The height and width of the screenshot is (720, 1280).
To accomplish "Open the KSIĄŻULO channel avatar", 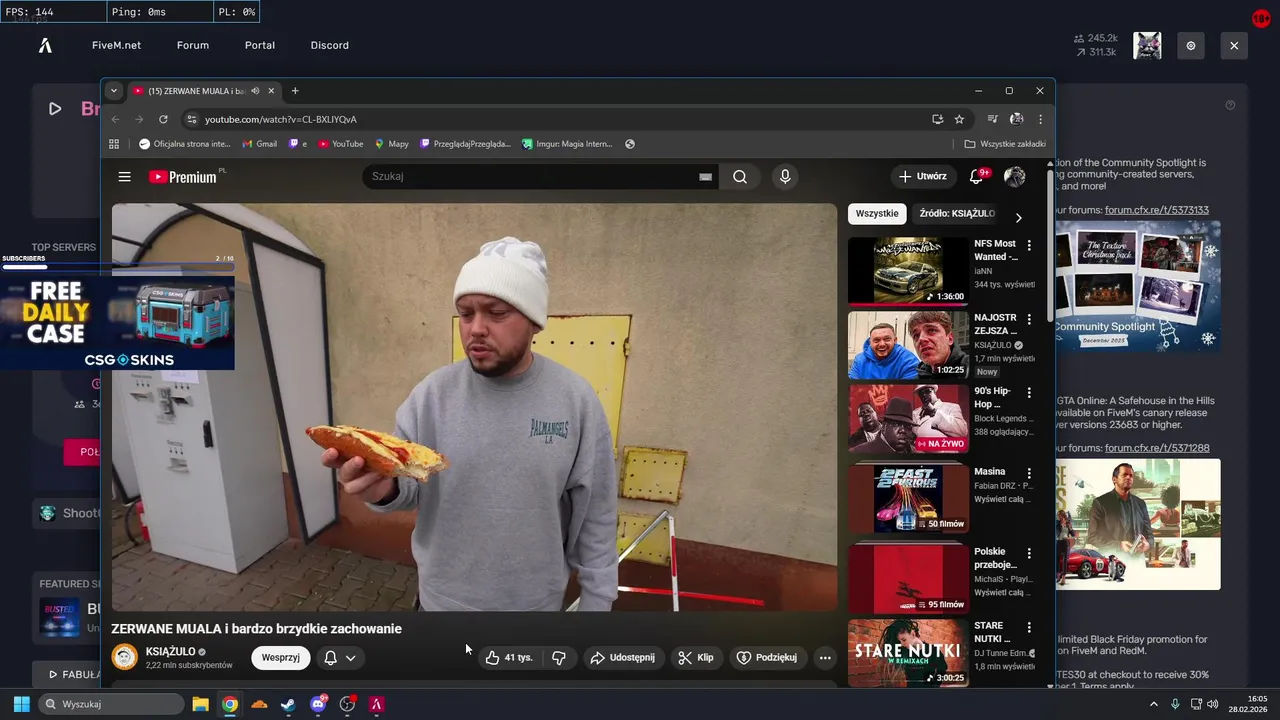I will (x=125, y=657).
